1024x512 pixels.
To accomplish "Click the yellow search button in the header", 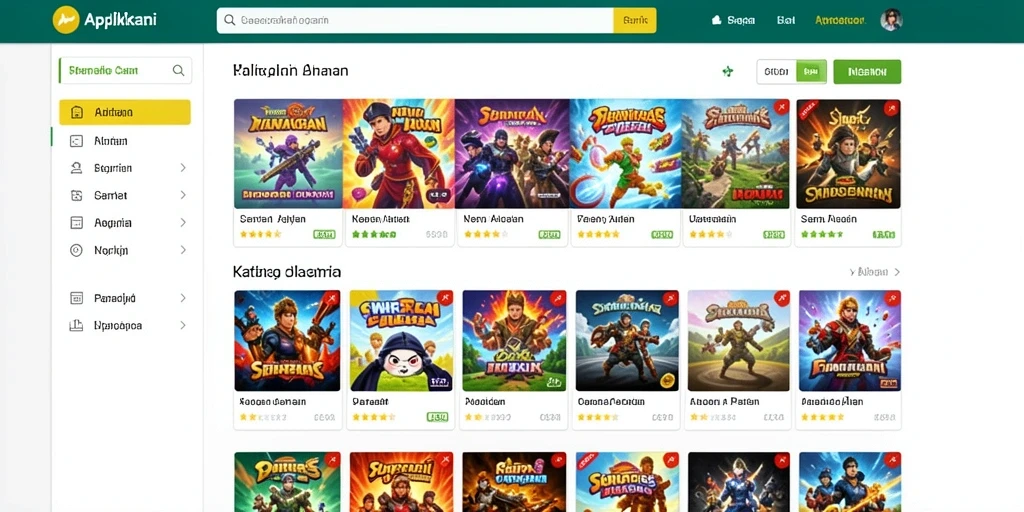I will pos(635,20).
